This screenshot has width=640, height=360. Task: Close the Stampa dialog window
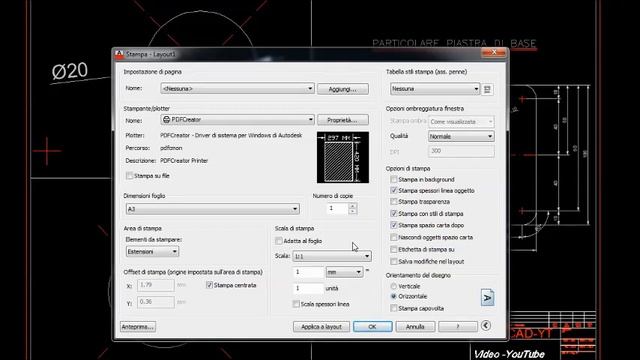click(x=493, y=52)
